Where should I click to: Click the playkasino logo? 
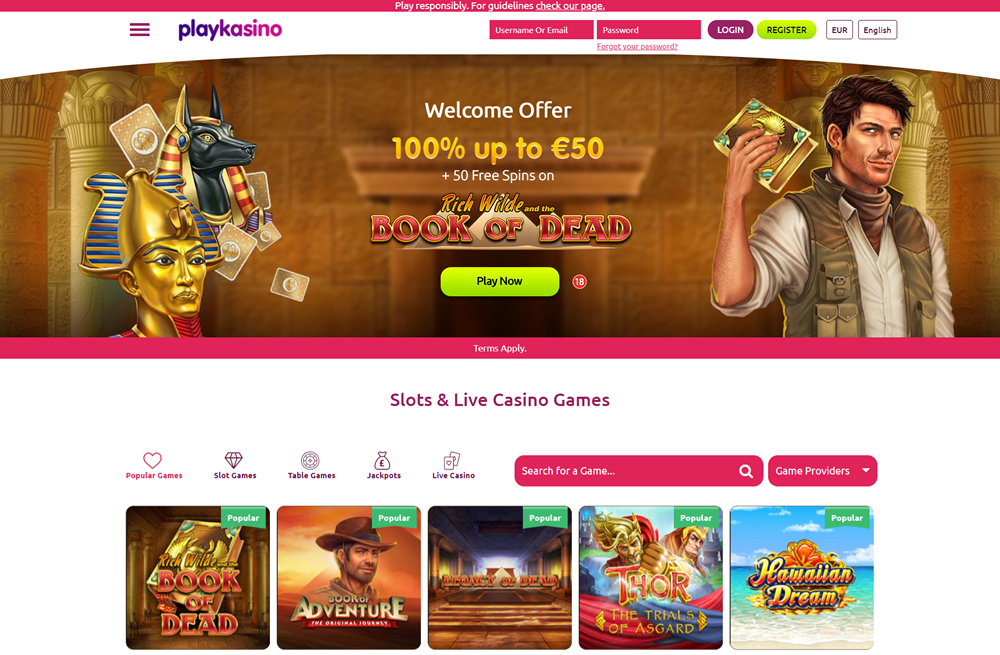click(x=230, y=29)
